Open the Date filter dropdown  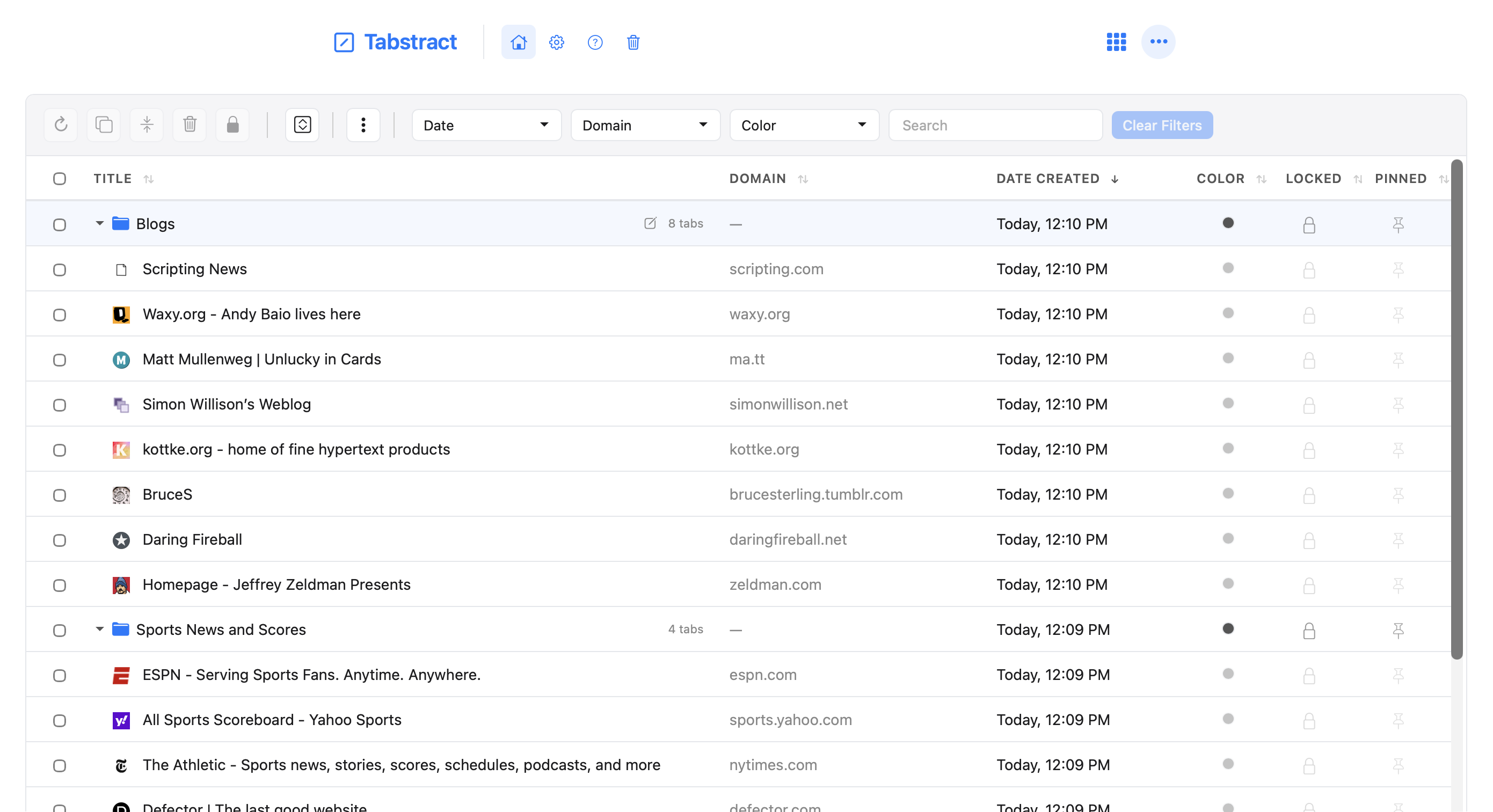click(486, 125)
